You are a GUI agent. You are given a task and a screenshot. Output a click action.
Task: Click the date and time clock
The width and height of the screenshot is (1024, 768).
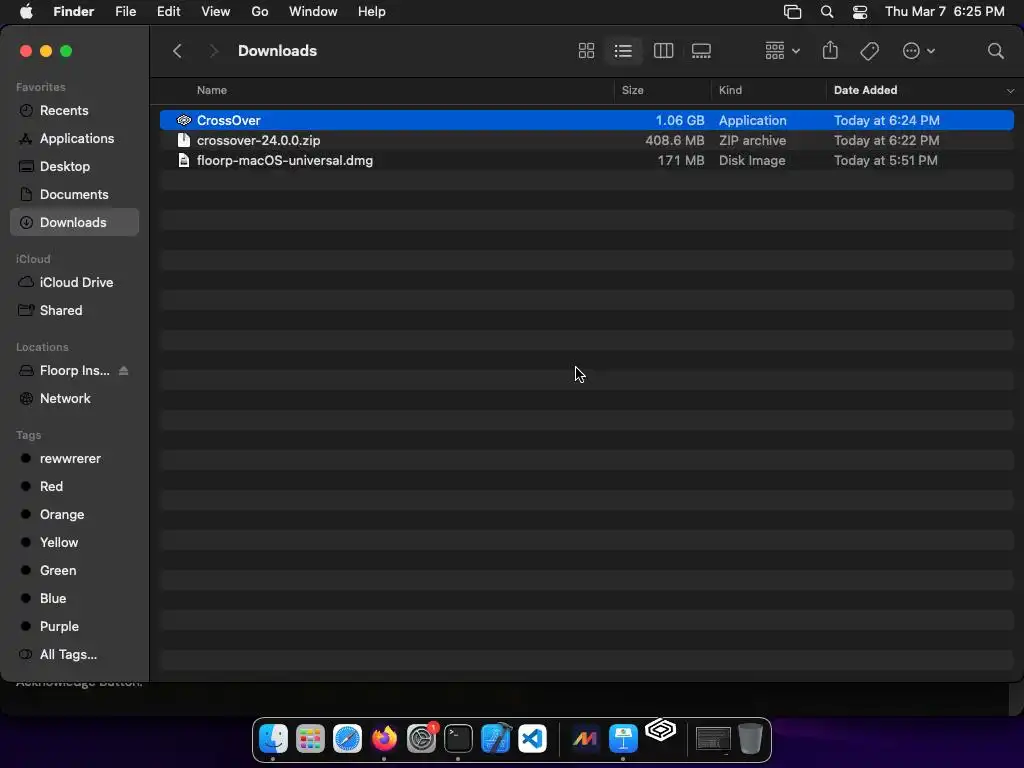944,12
